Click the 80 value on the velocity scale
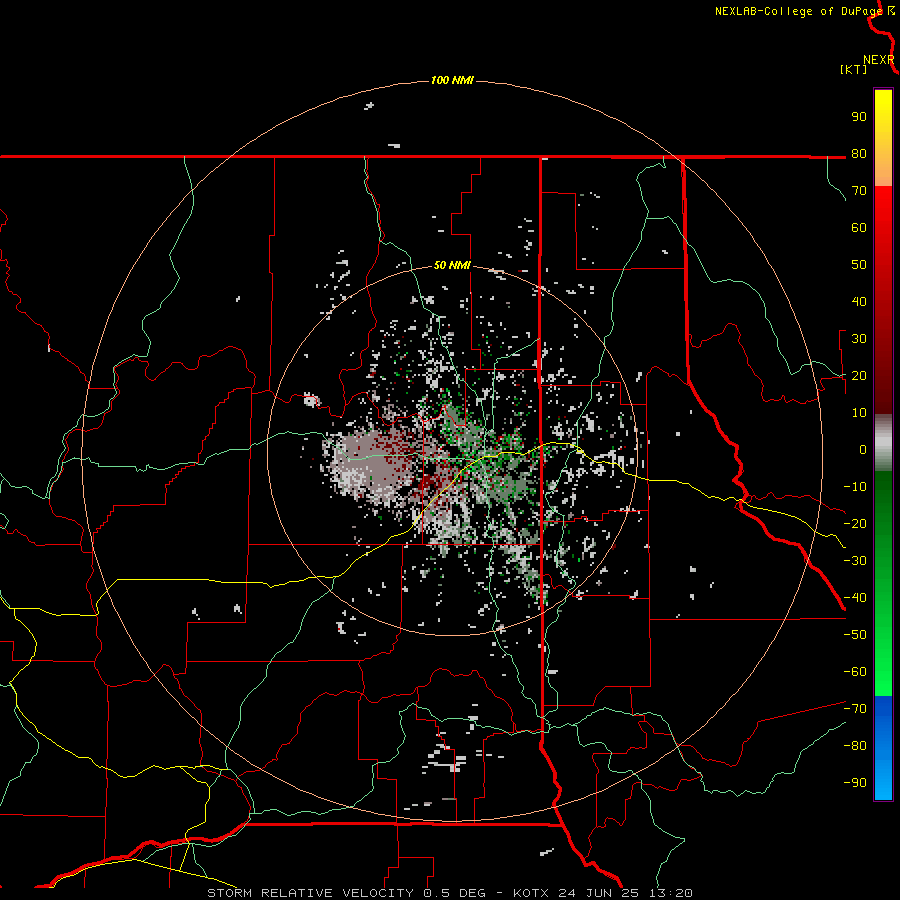This screenshot has height=900, width=900. [x=859, y=153]
